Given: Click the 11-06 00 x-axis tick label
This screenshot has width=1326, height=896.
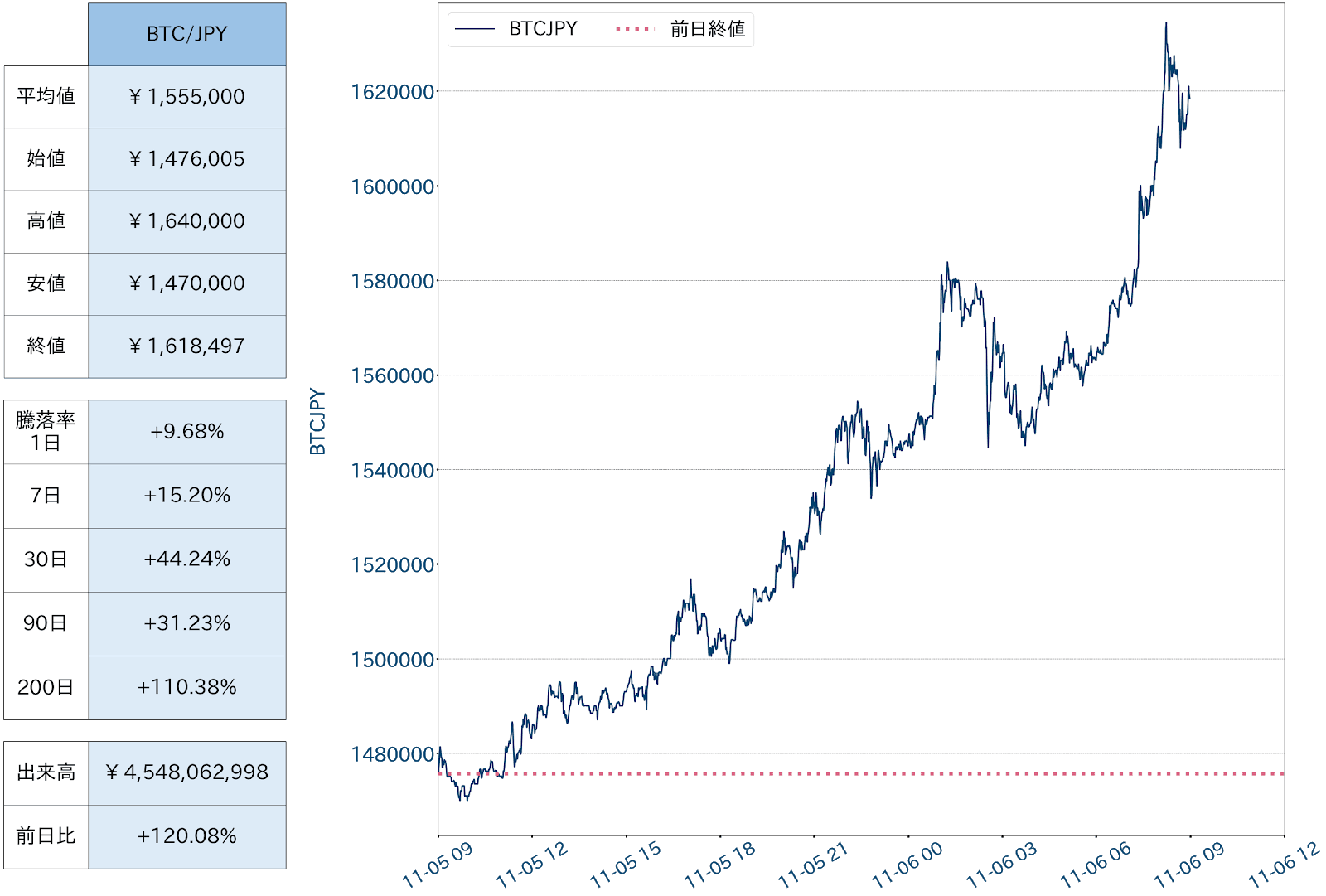Looking at the screenshot, I should point(907,865).
